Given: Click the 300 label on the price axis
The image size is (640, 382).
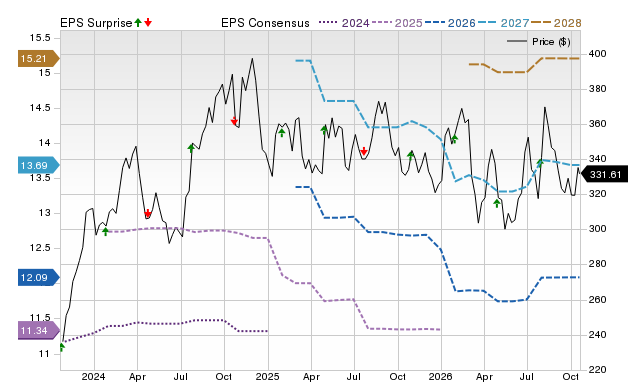Looking at the screenshot, I should click(x=597, y=229).
